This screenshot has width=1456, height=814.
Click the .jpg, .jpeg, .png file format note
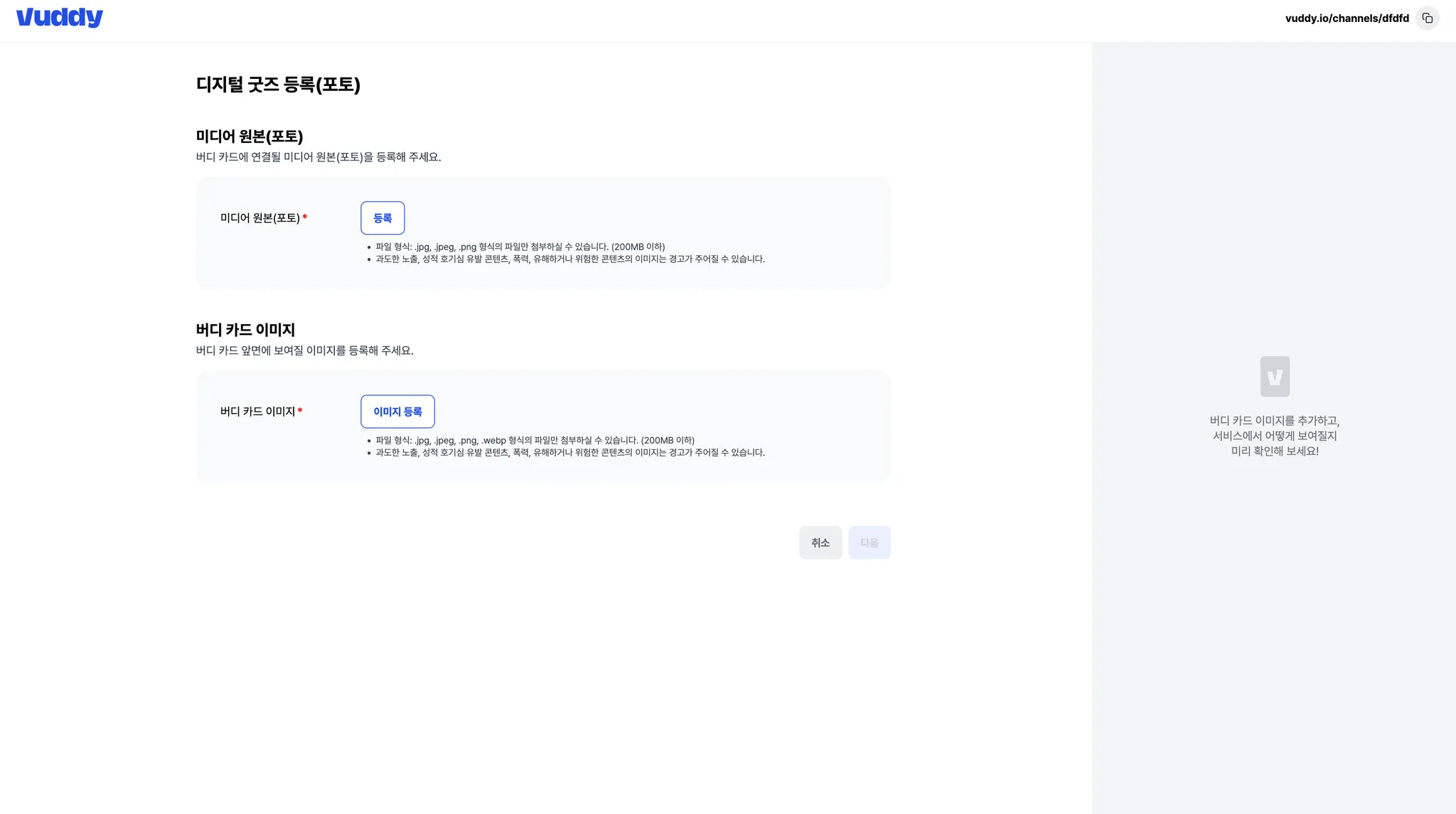(520, 247)
